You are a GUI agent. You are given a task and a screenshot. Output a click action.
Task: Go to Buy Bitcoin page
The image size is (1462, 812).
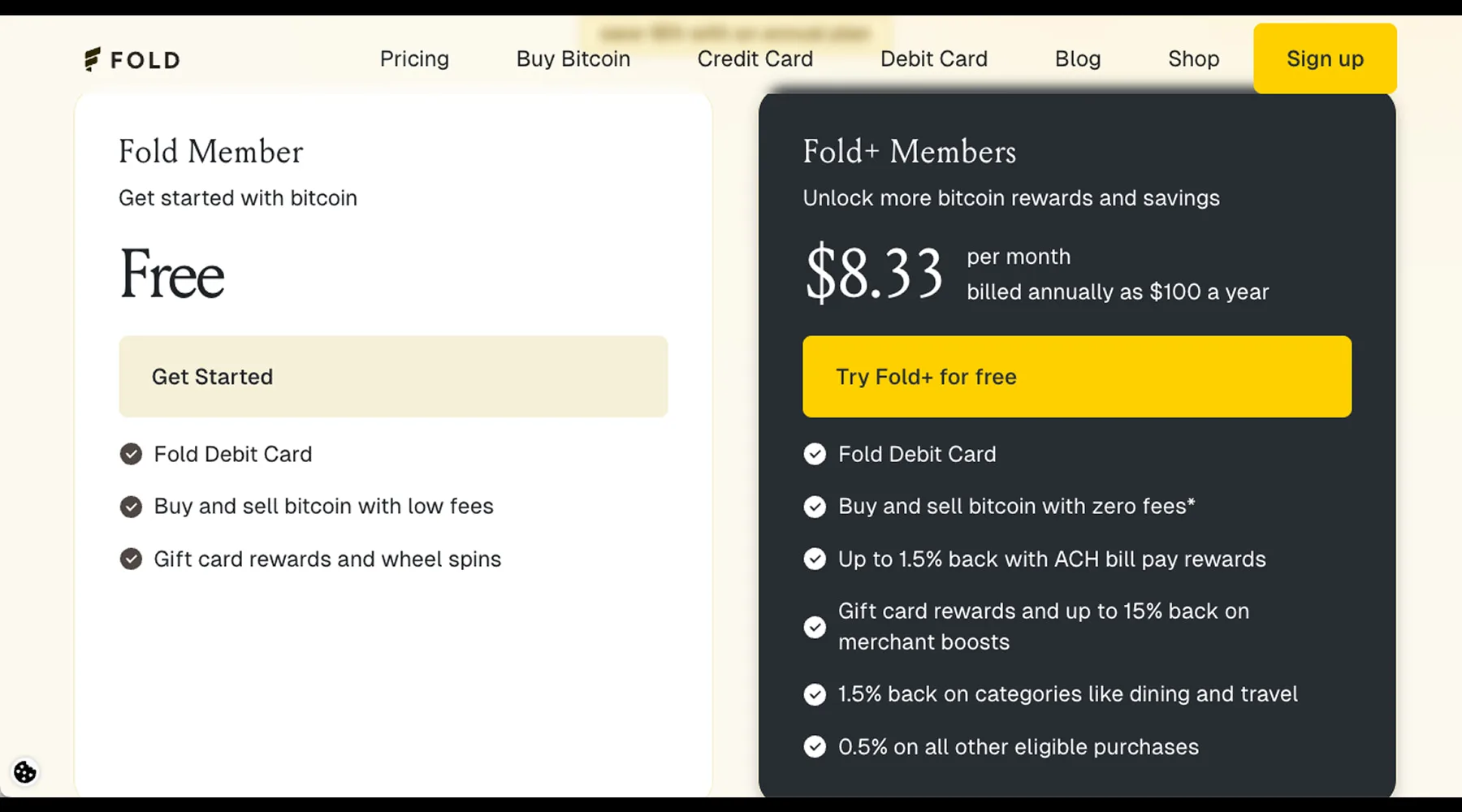pos(573,59)
